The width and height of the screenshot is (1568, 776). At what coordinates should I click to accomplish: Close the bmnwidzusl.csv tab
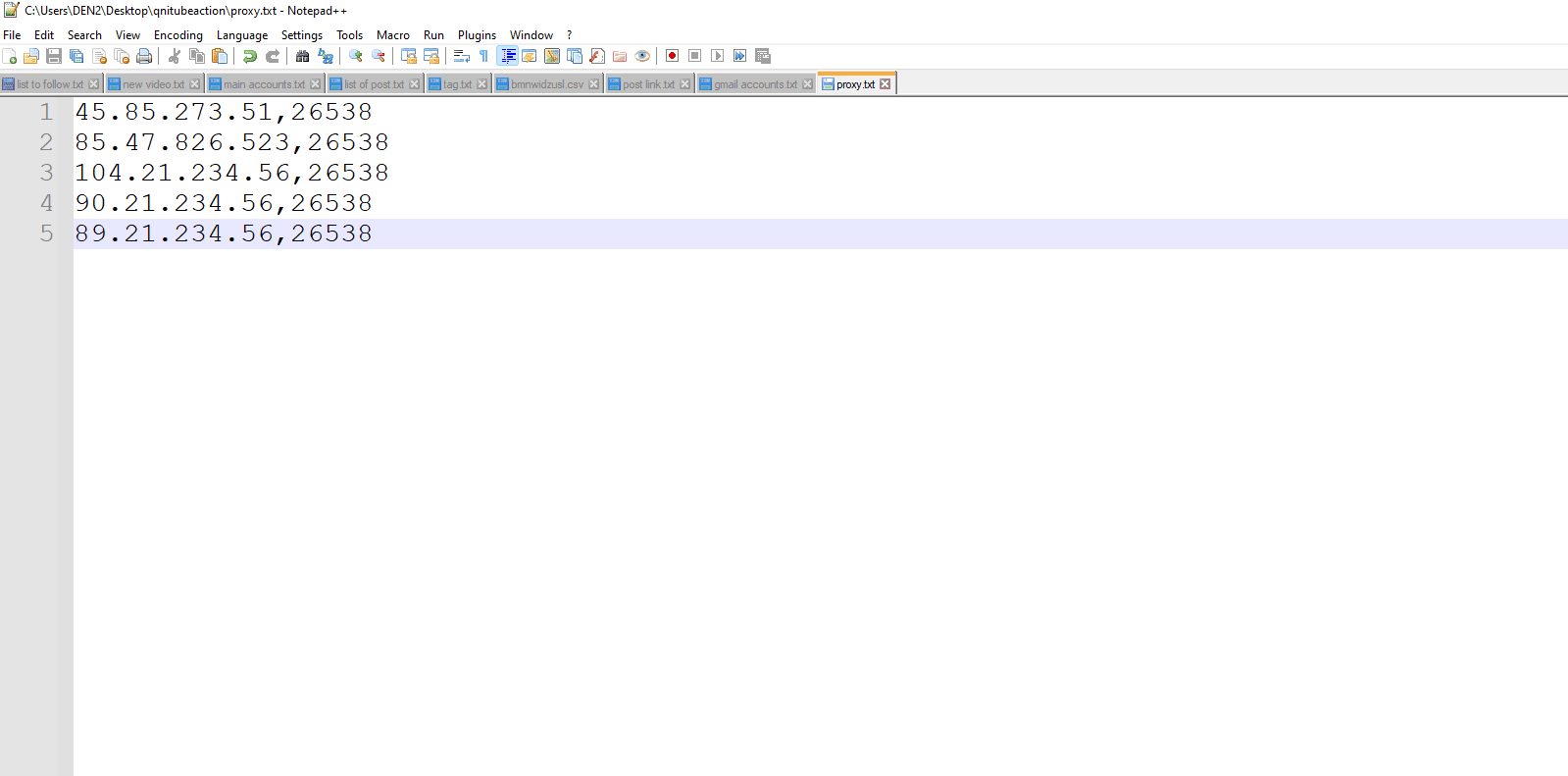594,84
